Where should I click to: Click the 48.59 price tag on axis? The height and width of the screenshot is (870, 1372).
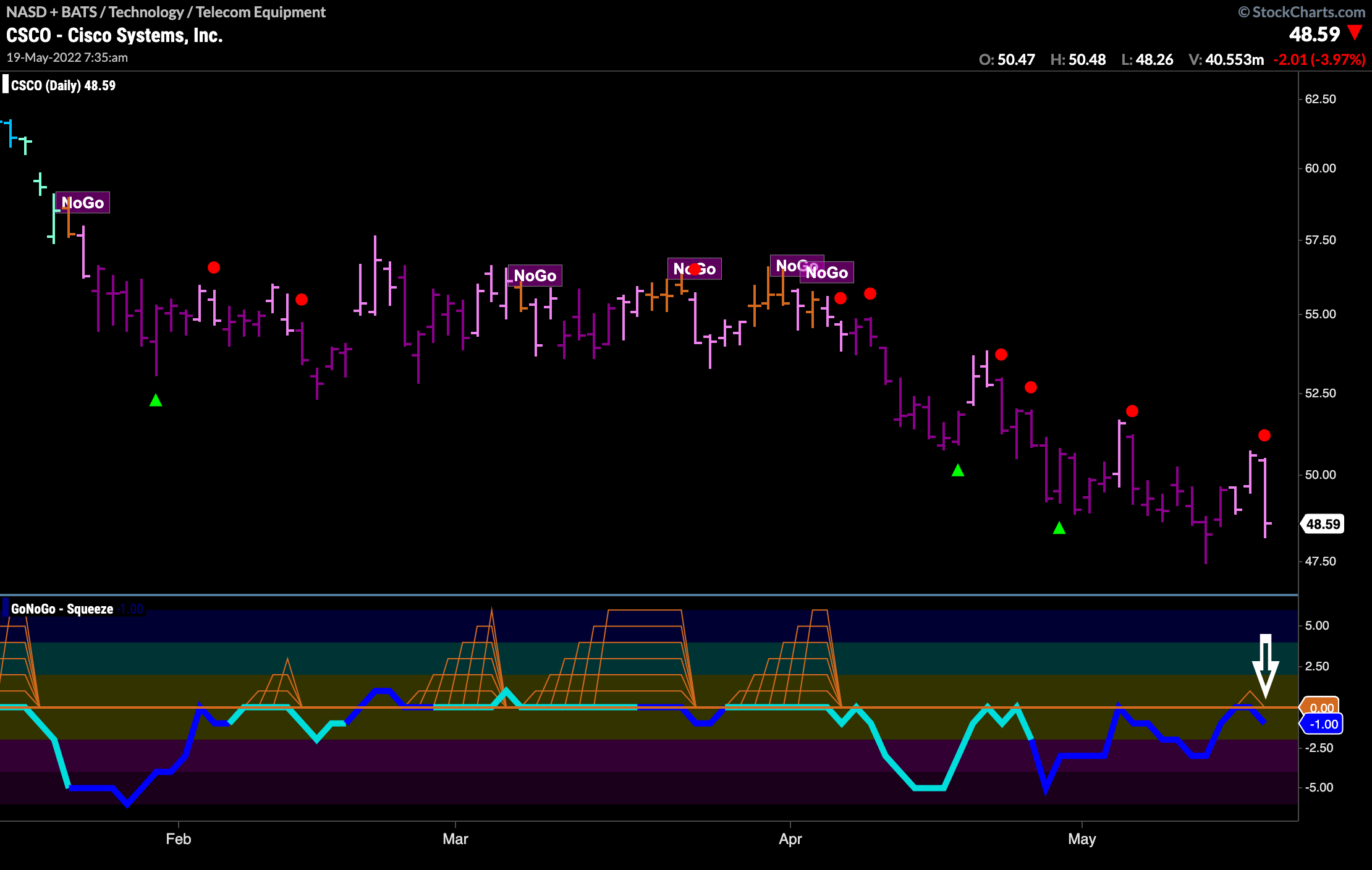pyautogui.click(x=1323, y=524)
